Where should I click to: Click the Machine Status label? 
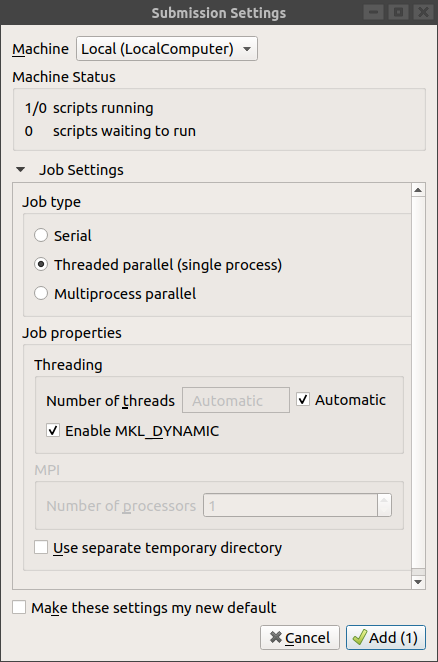coord(64,77)
